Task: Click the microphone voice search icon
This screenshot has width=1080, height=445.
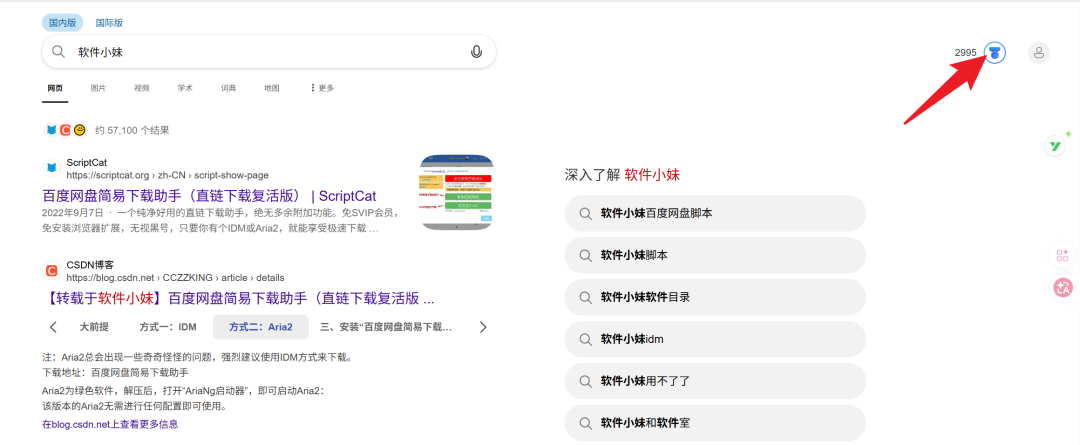Action: pos(476,52)
